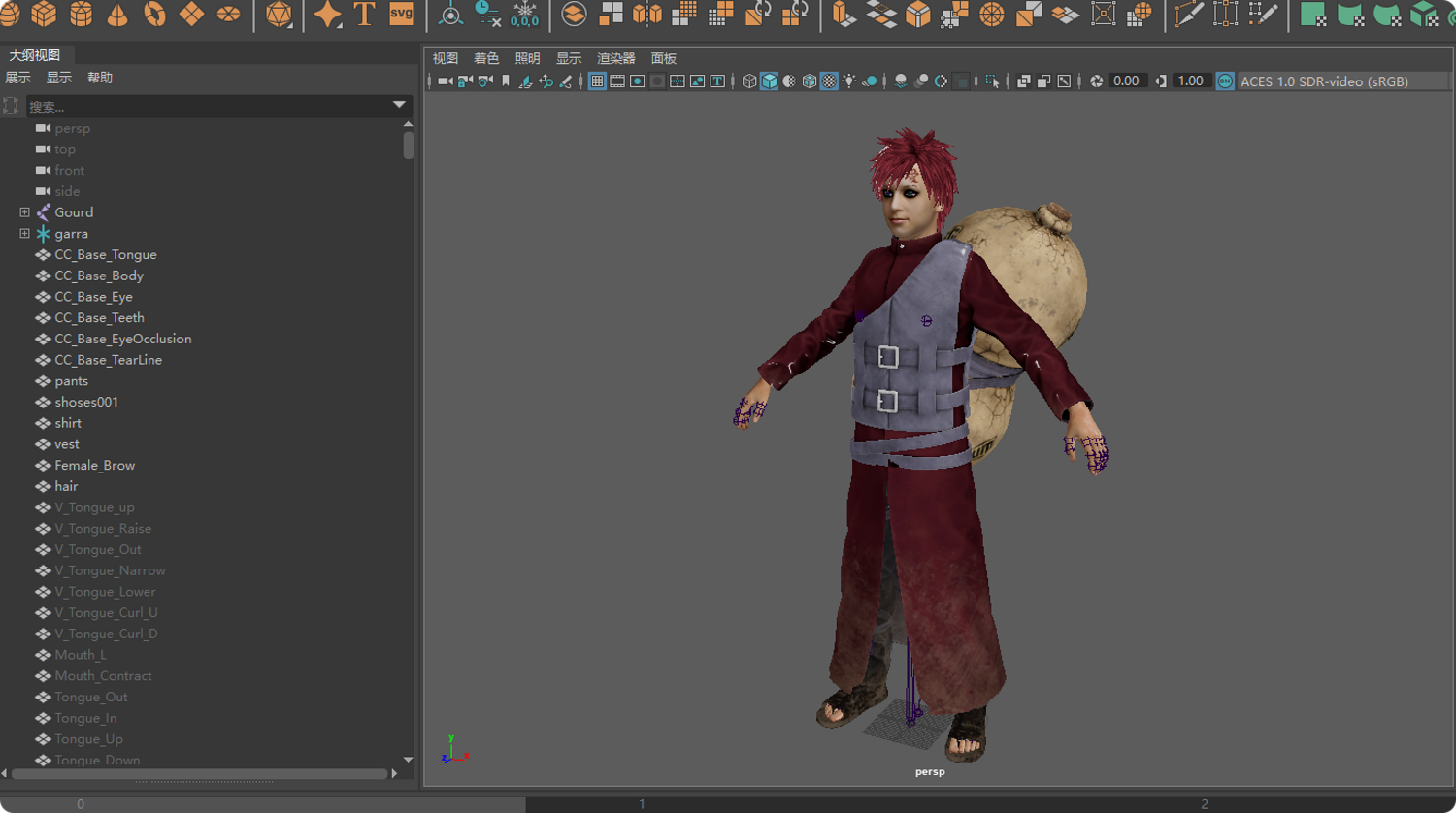This screenshot has width=1456, height=813.
Task: Click the super shape star icon
Action: [x=328, y=15]
